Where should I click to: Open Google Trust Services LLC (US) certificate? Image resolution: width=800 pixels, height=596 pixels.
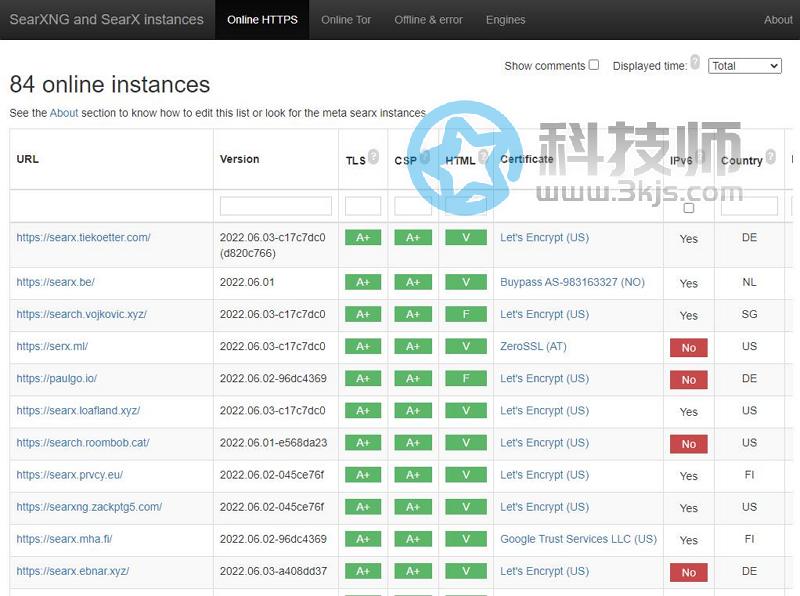click(x=578, y=539)
